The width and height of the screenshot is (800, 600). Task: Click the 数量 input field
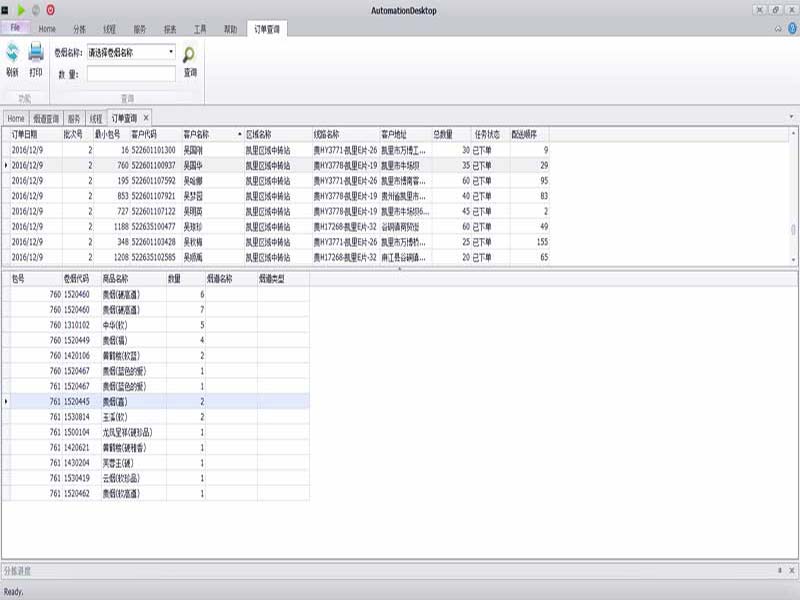click(131, 74)
